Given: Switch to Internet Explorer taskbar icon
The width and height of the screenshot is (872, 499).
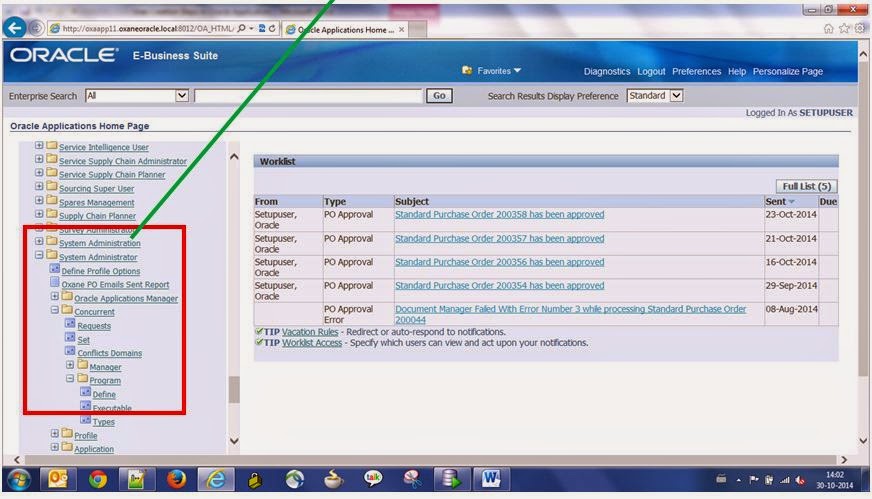Looking at the screenshot, I should 216,479.
